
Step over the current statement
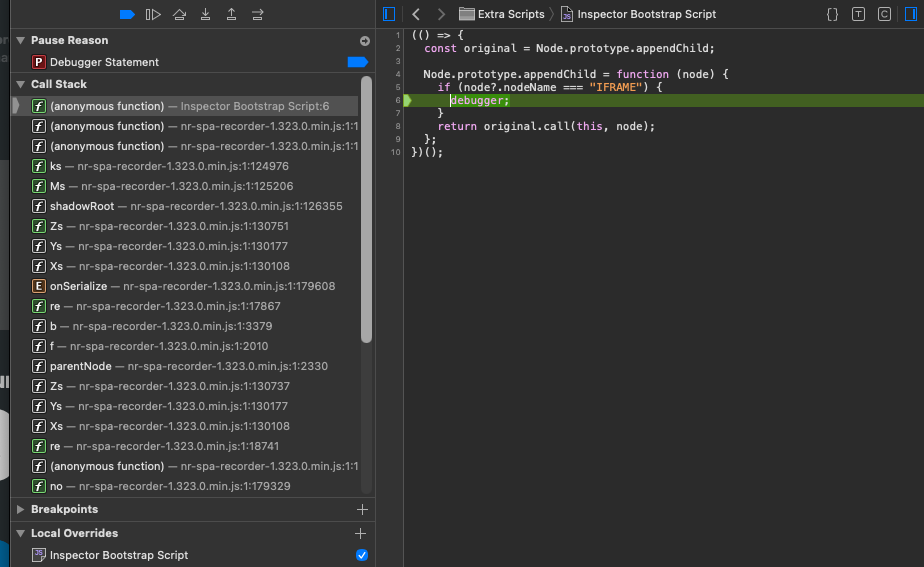pos(179,14)
